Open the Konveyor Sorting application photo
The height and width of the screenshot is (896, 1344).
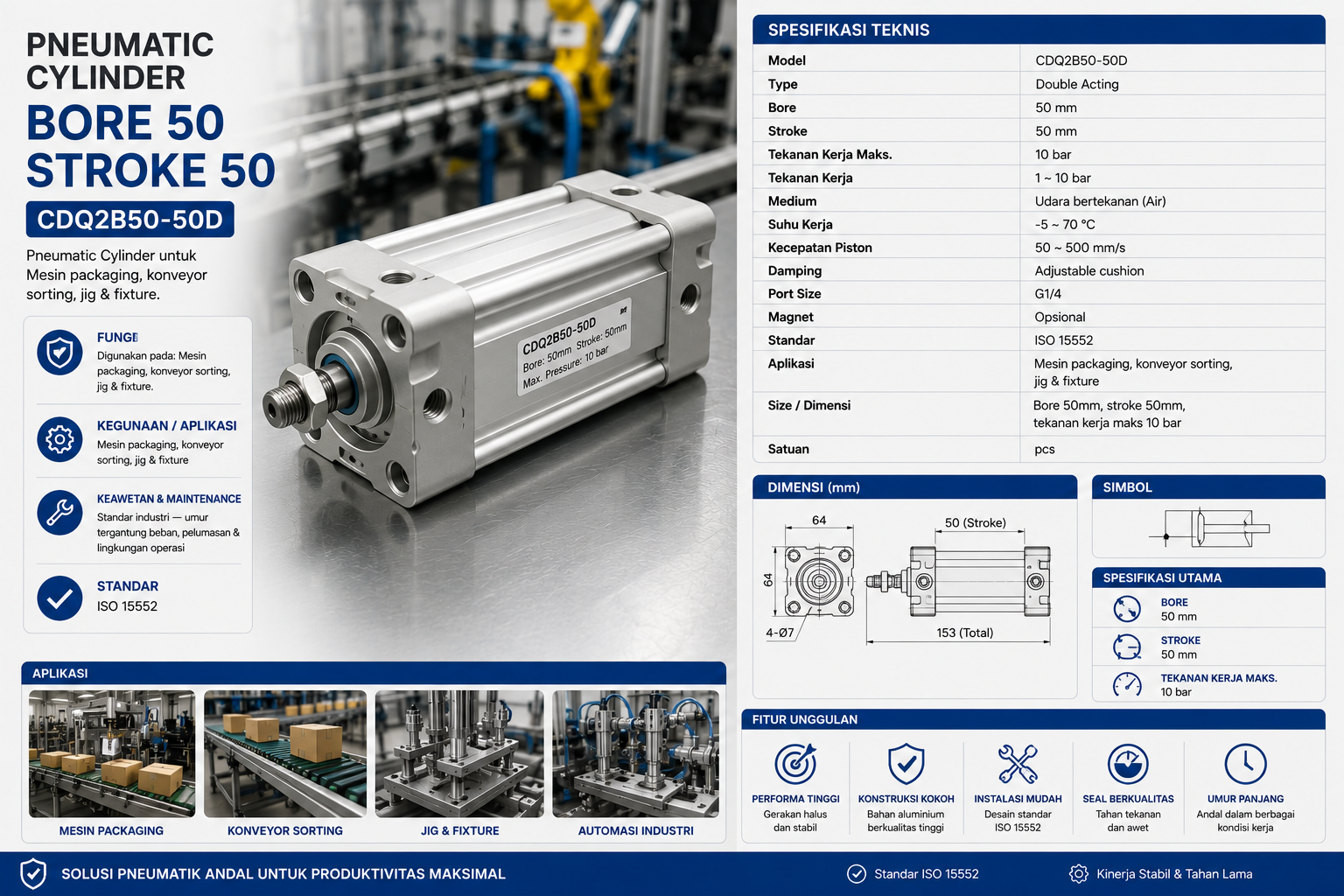(x=285, y=753)
